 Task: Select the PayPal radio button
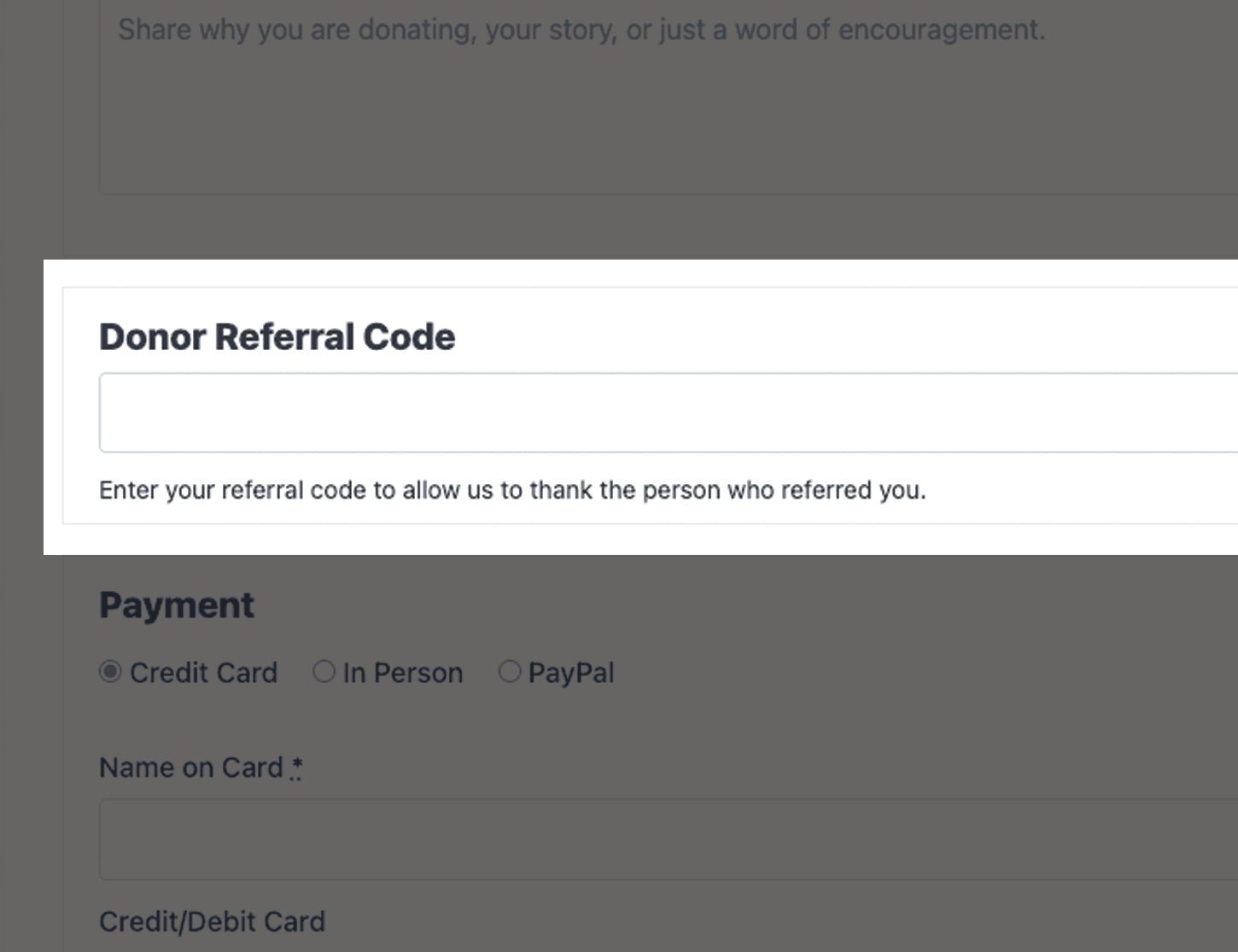(509, 672)
